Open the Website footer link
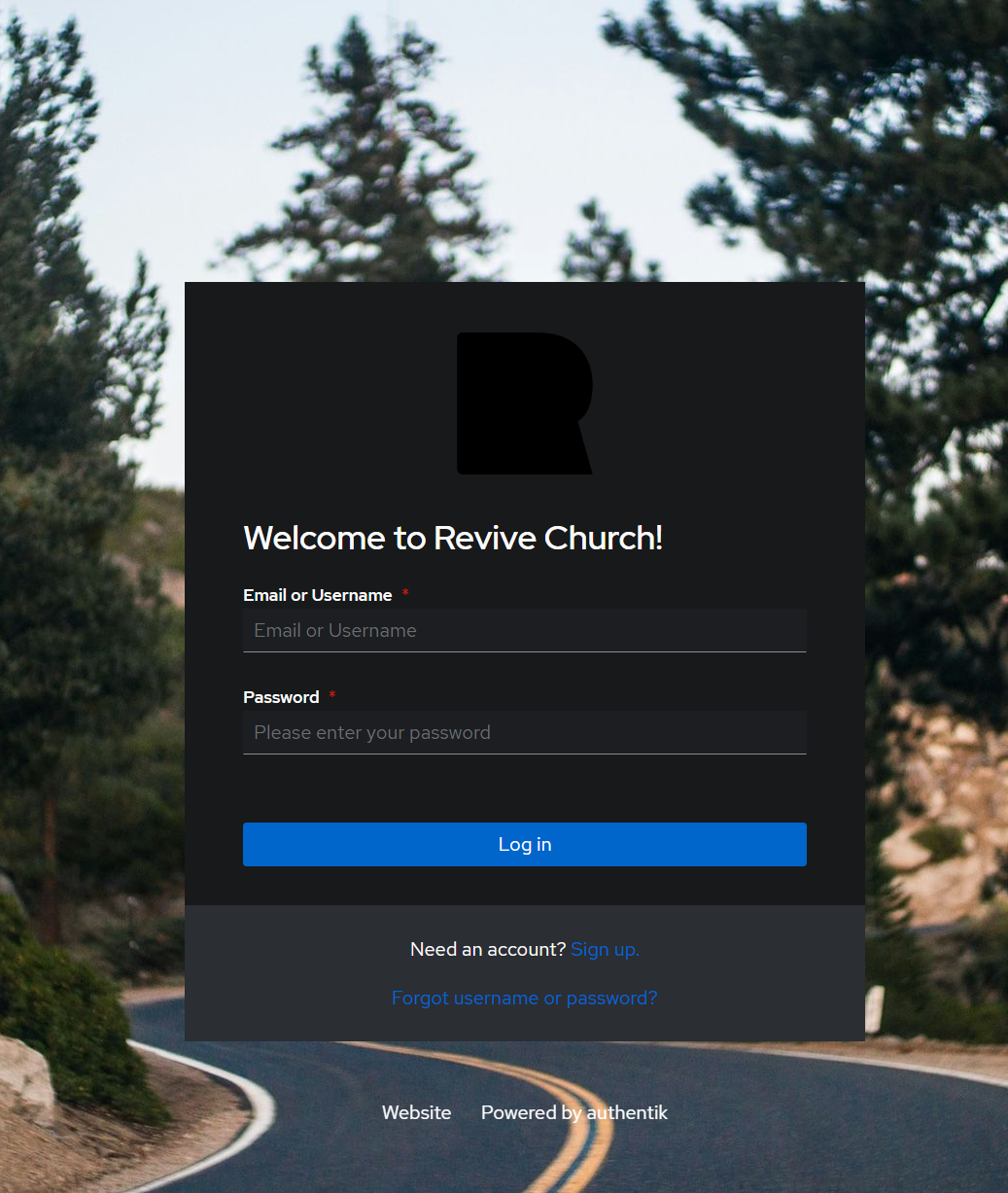1008x1193 pixels. pyautogui.click(x=416, y=1112)
